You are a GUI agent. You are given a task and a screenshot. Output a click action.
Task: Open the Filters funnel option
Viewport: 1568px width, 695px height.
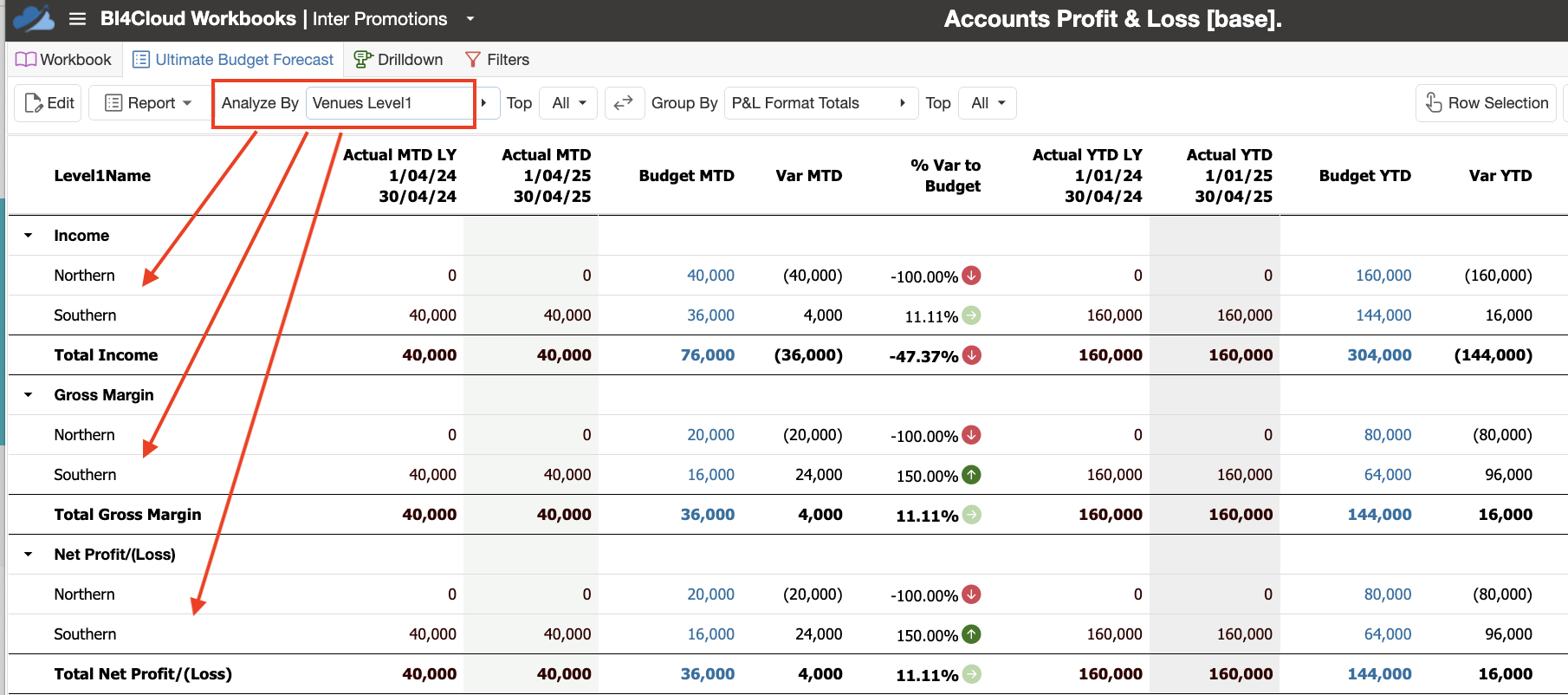[497, 60]
